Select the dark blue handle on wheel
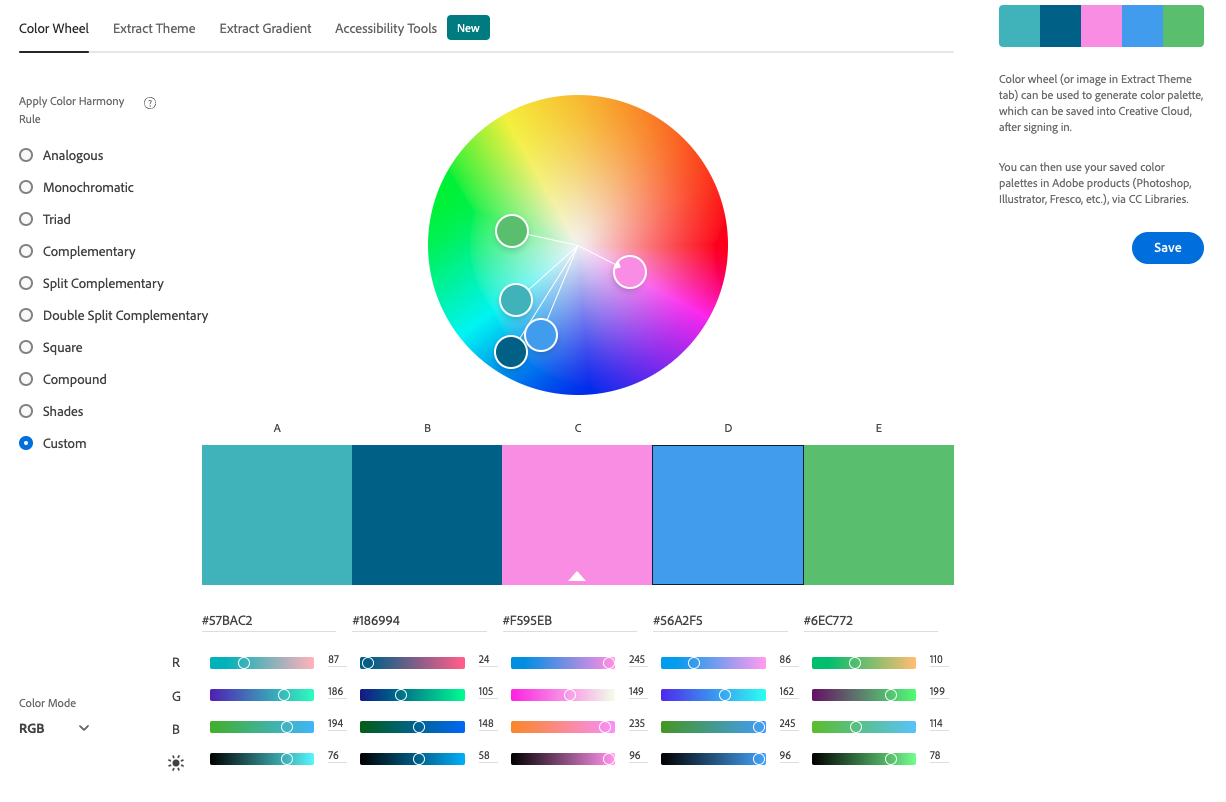Viewport: 1226px width, 802px height. coord(510,352)
